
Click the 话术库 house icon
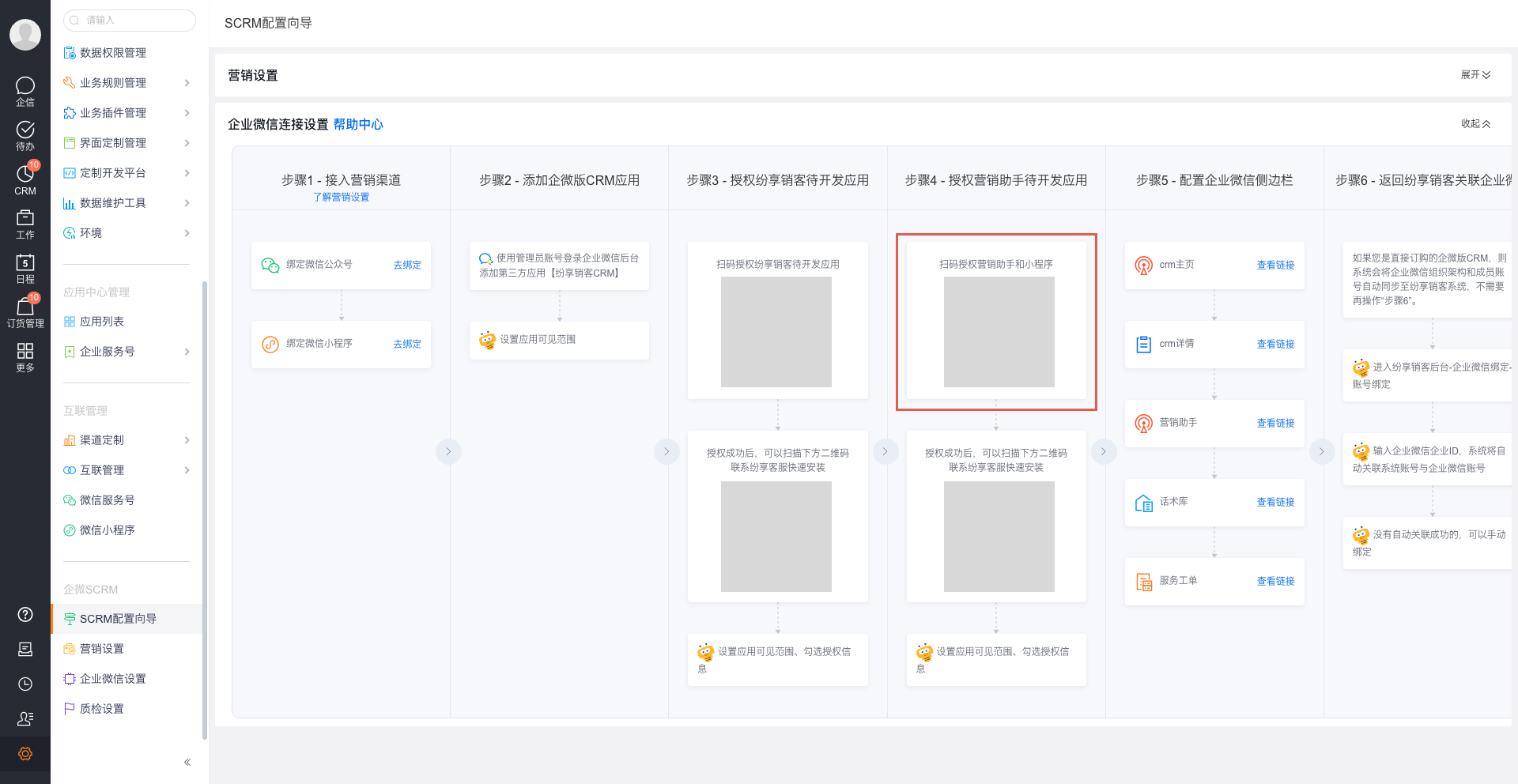click(1143, 503)
